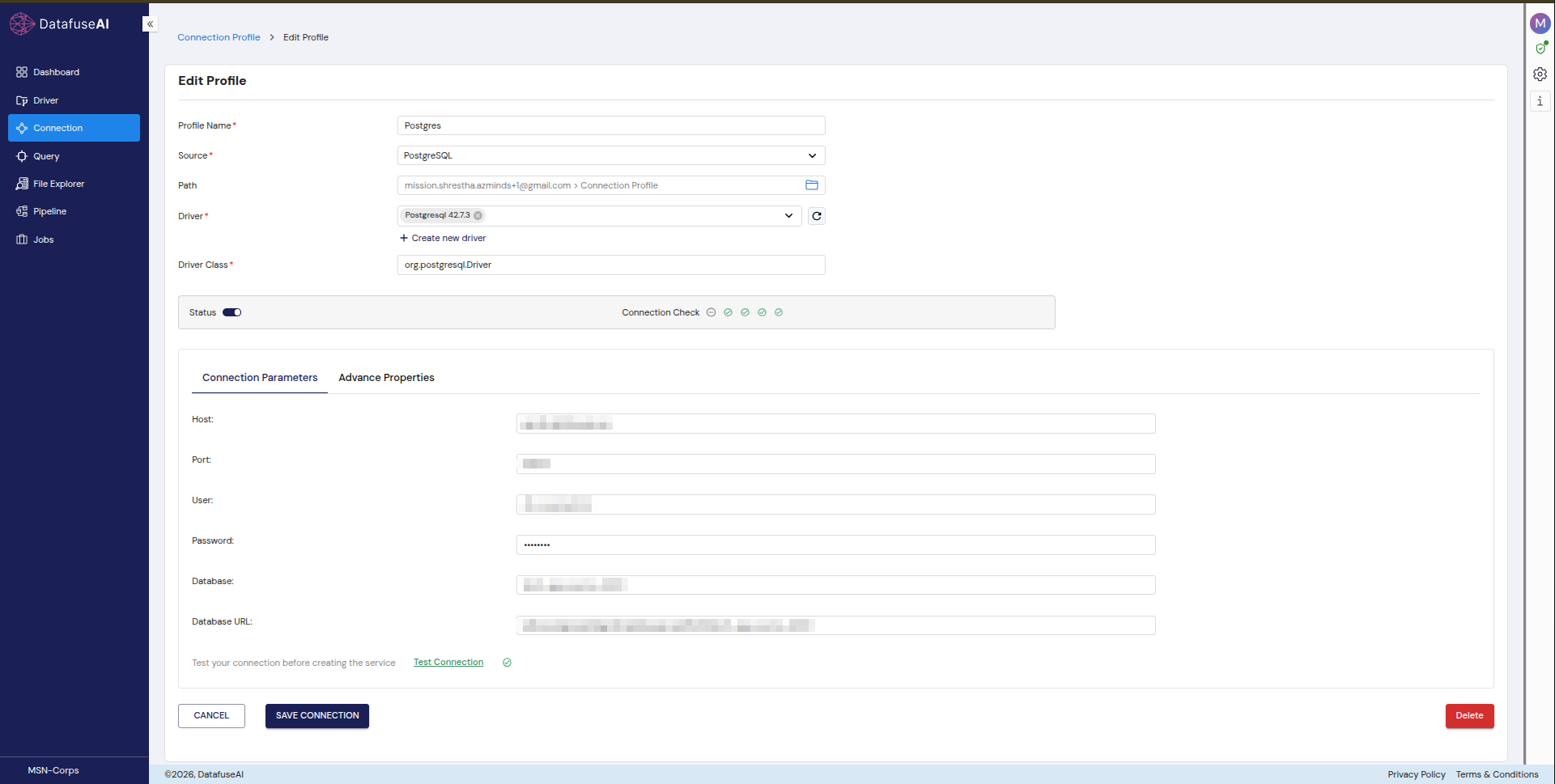Open Dashboard from the sidebar
The height and width of the screenshot is (784, 1555).
(x=74, y=72)
